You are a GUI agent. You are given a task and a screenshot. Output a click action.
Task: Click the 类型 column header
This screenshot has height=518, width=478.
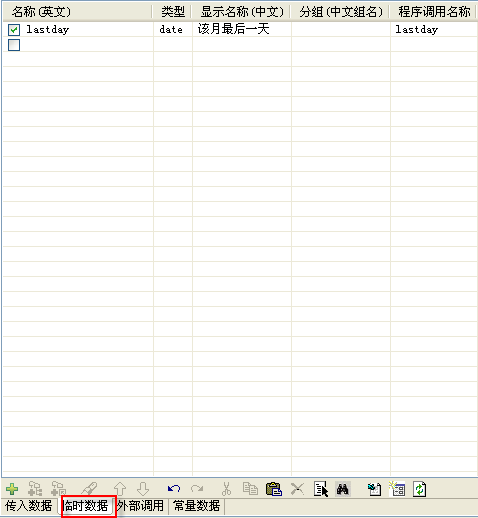(172, 12)
